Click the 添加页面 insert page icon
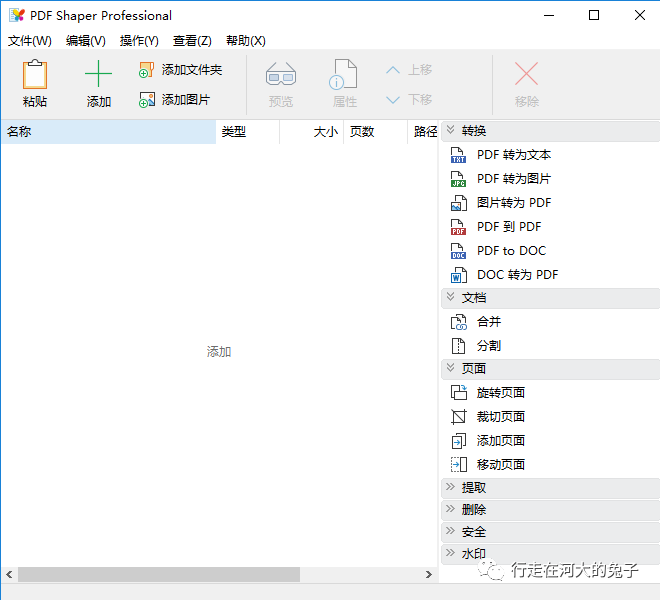Screen dimensions: 660x600 pyautogui.click(x=458, y=440)
